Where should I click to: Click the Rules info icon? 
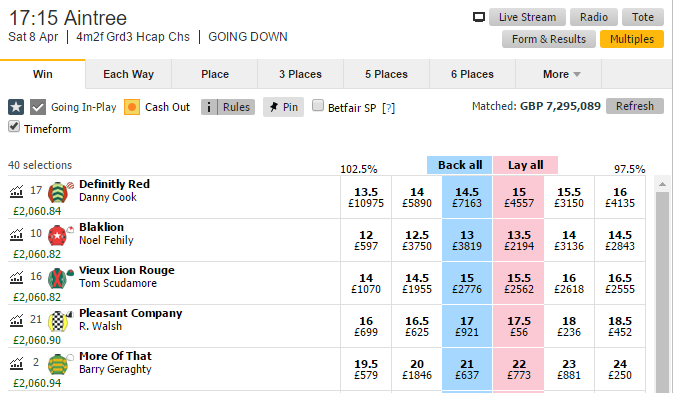[209, 107]
